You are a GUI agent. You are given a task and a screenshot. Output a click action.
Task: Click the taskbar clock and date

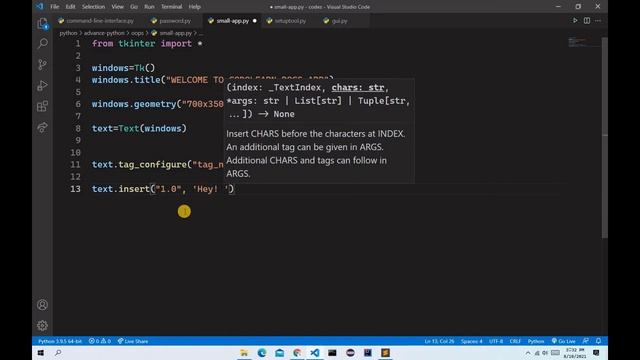pyautogui.click(x=575, y=353)
